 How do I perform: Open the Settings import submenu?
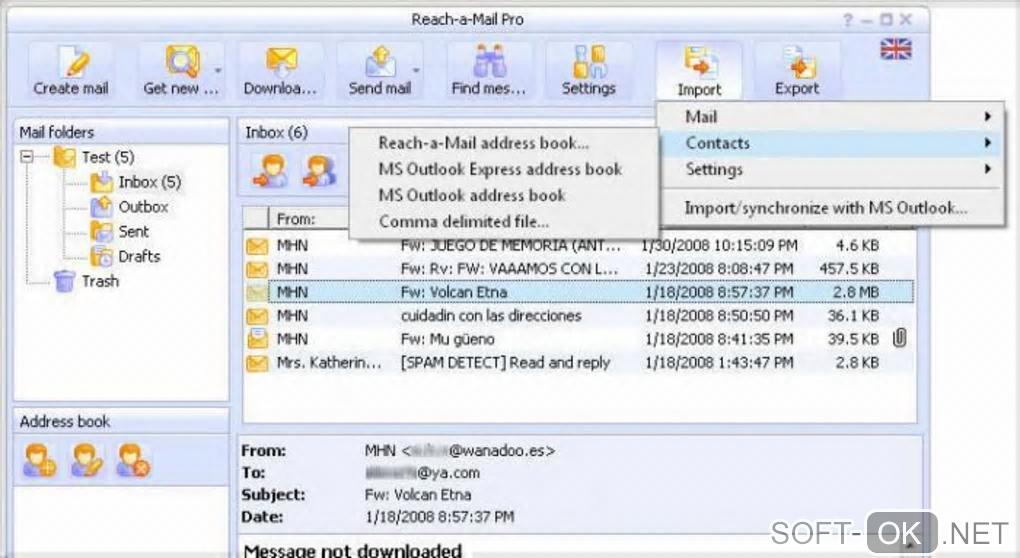click(833, 169)
